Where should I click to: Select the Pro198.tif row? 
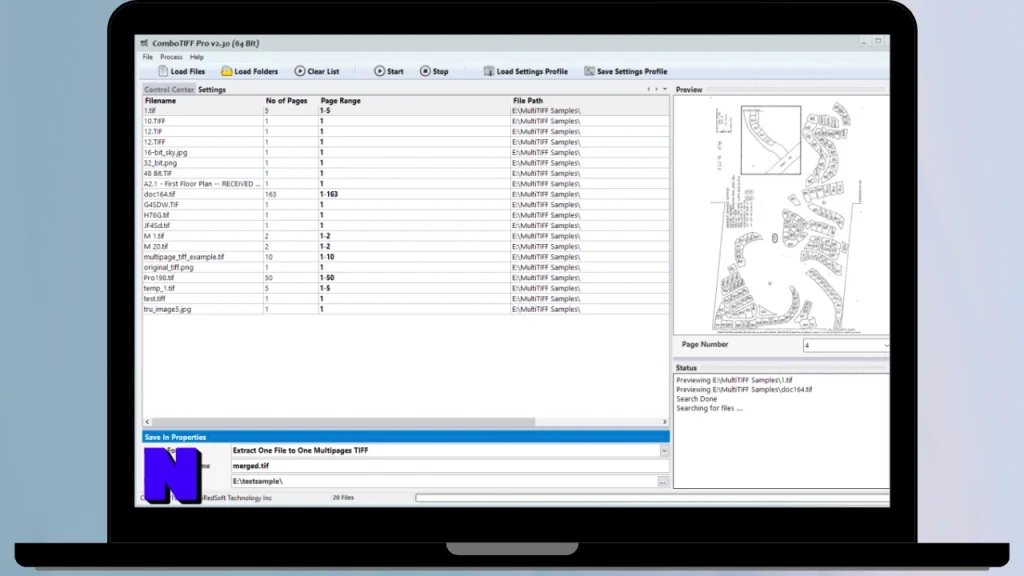[406, 278]
